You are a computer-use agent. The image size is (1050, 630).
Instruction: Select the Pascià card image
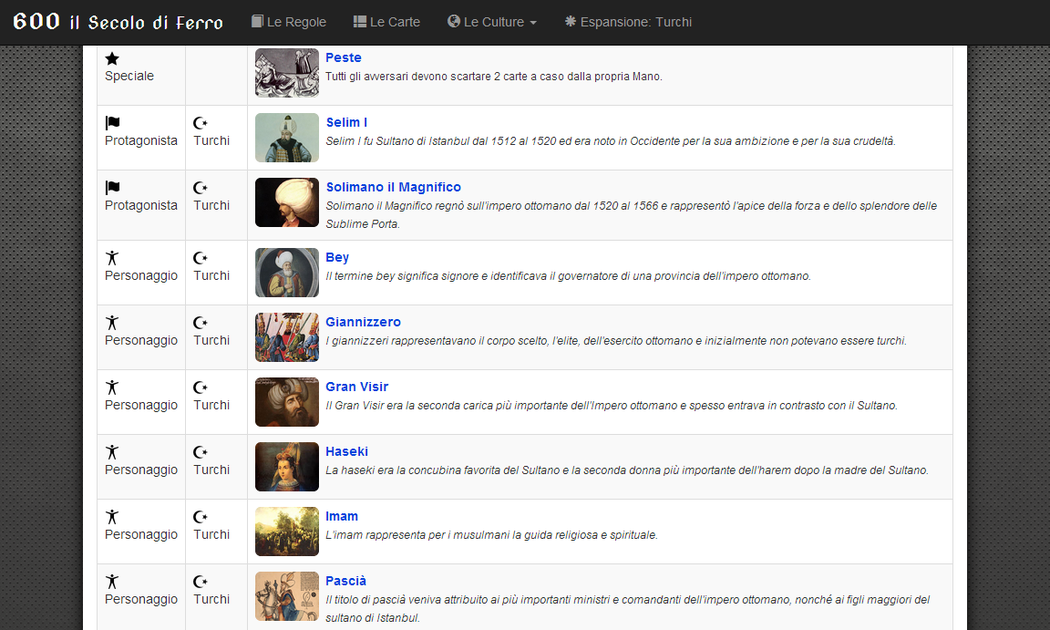tap(287, 596)
